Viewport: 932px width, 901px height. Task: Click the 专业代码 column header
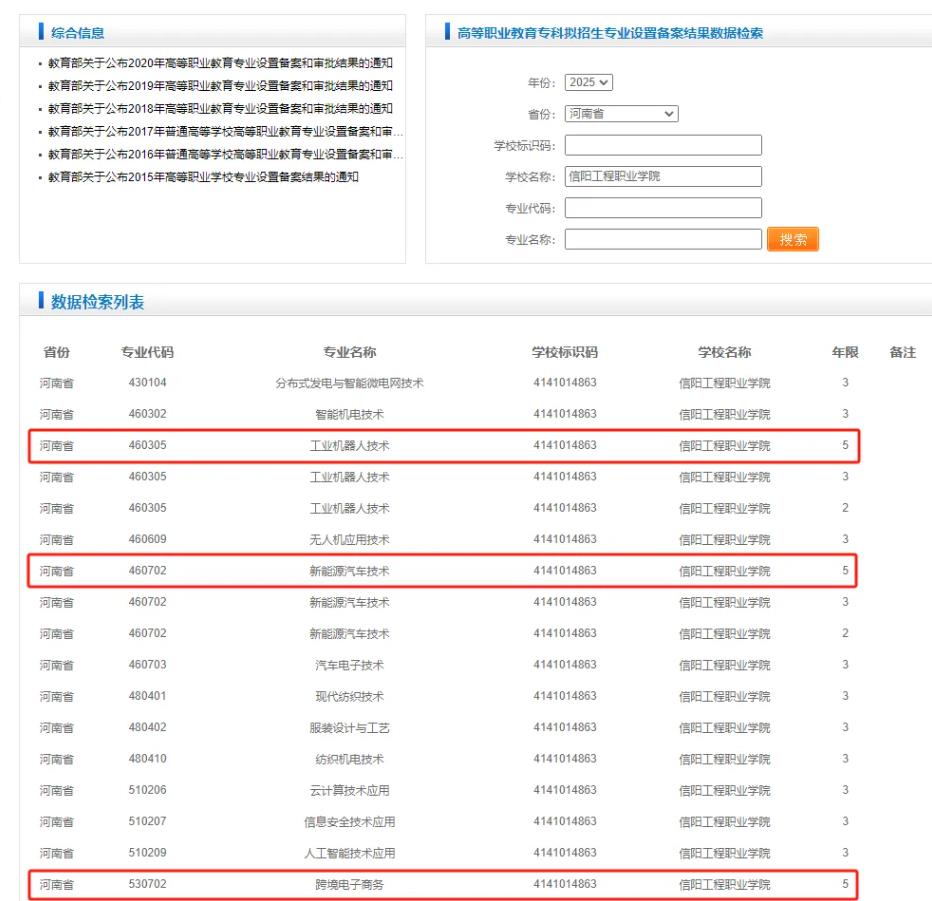(148, 351)
